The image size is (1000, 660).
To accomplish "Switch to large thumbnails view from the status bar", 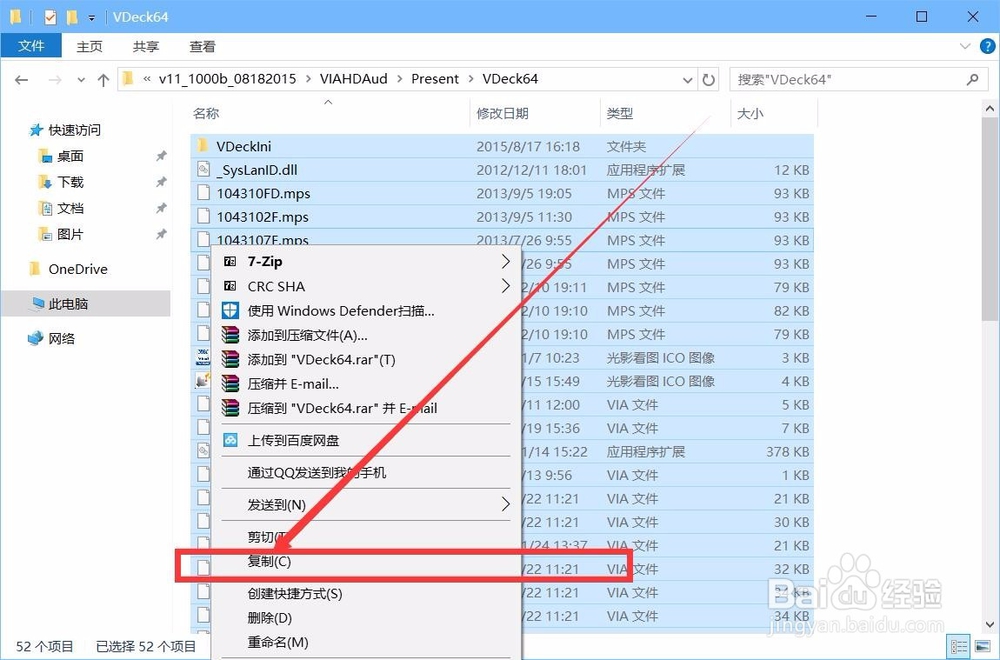I will (981, 645).
